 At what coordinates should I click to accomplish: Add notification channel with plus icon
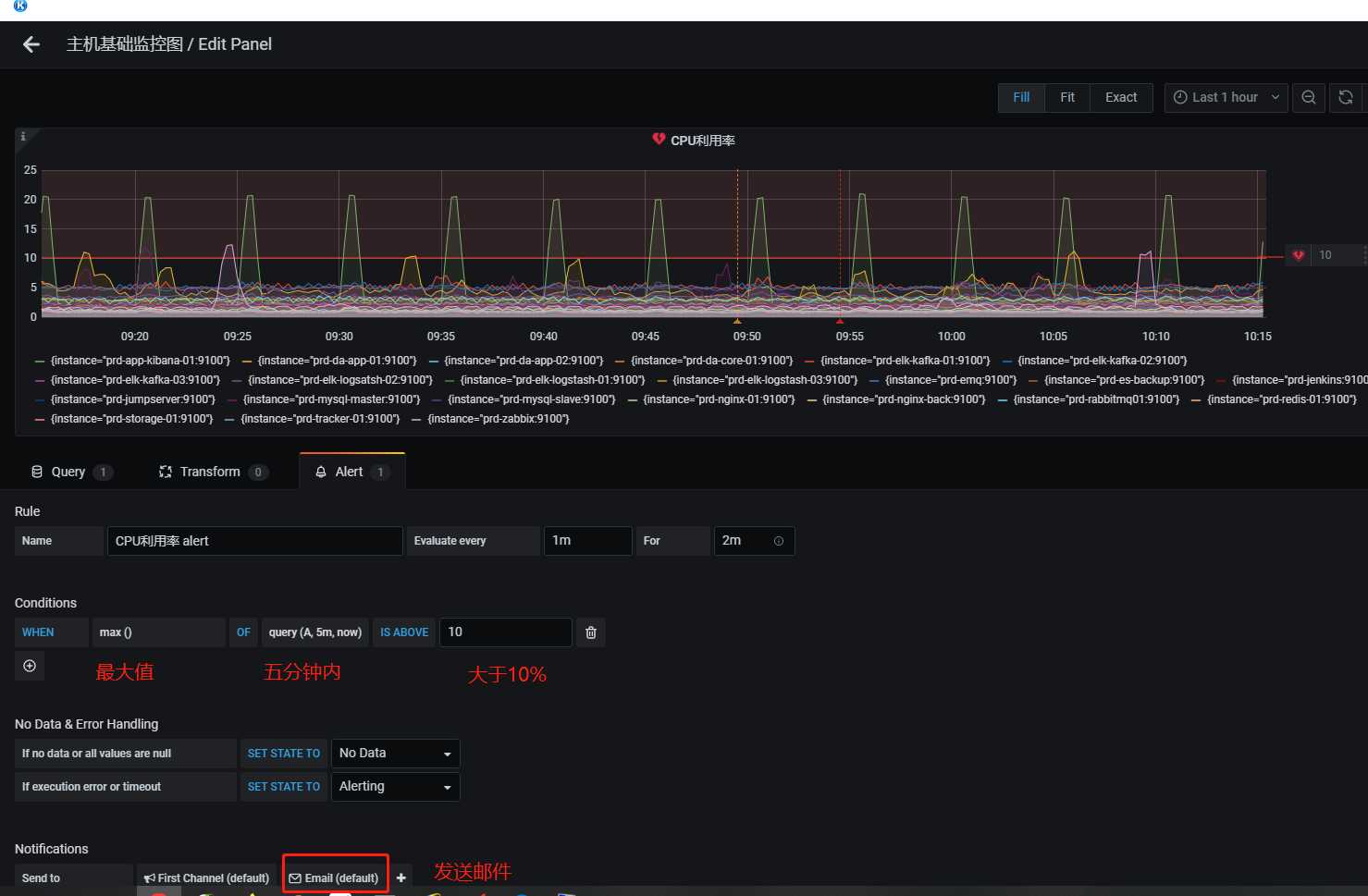[401, 878]
